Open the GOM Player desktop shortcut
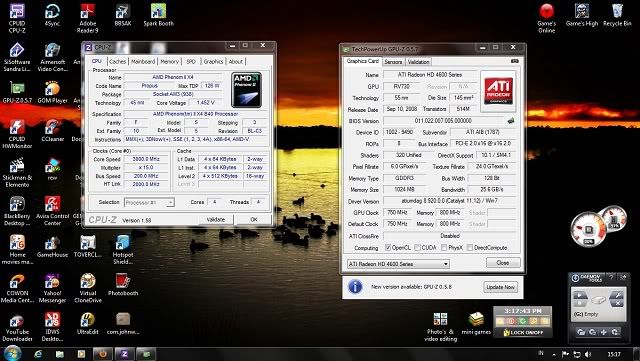 (52, 92)
